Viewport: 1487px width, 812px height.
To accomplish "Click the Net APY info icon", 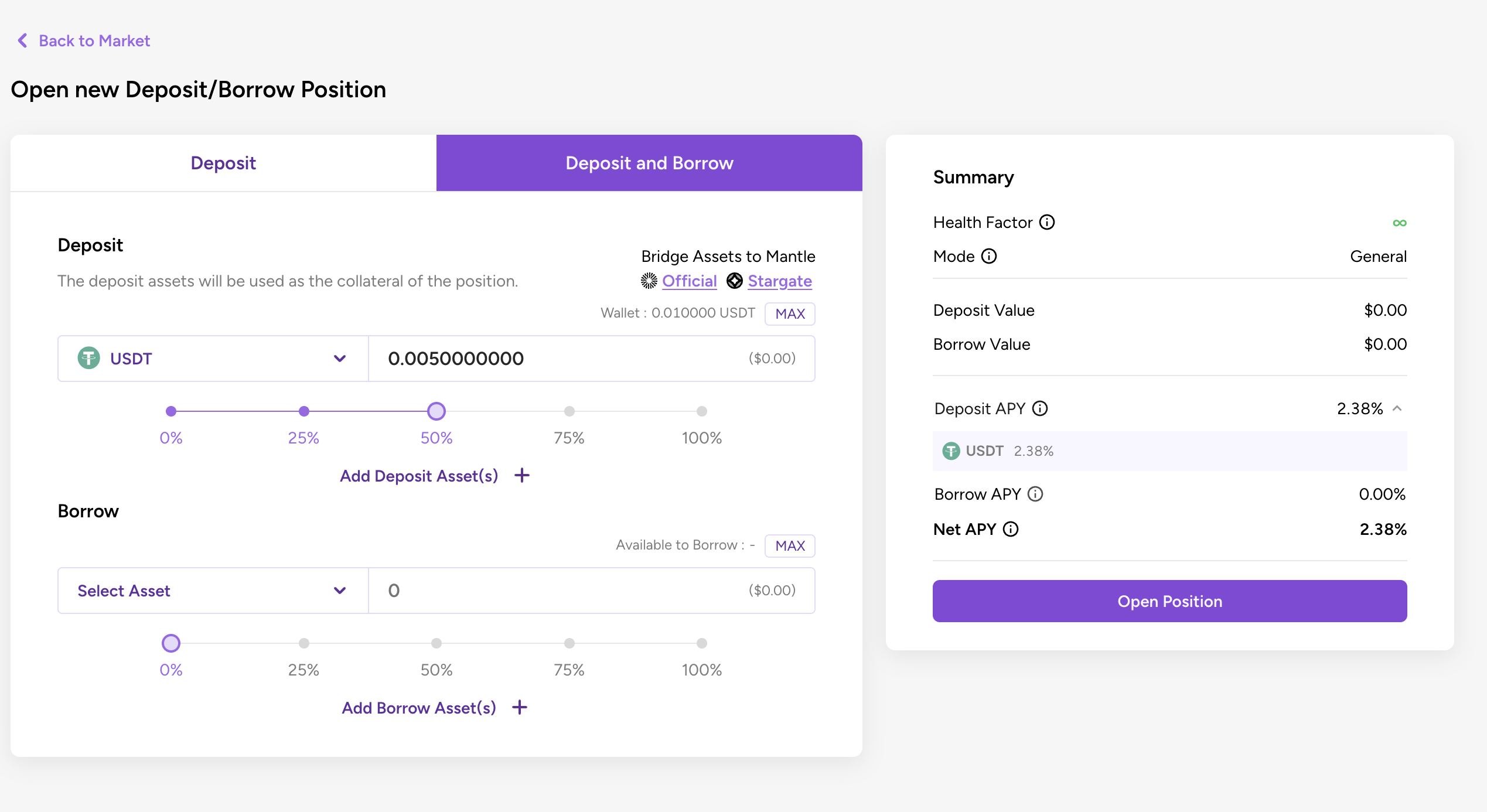I will click(x=1011, y=529).
